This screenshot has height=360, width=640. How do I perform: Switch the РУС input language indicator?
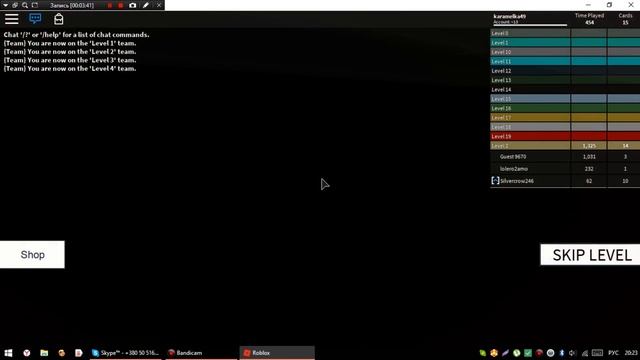(x=613, y=353)
